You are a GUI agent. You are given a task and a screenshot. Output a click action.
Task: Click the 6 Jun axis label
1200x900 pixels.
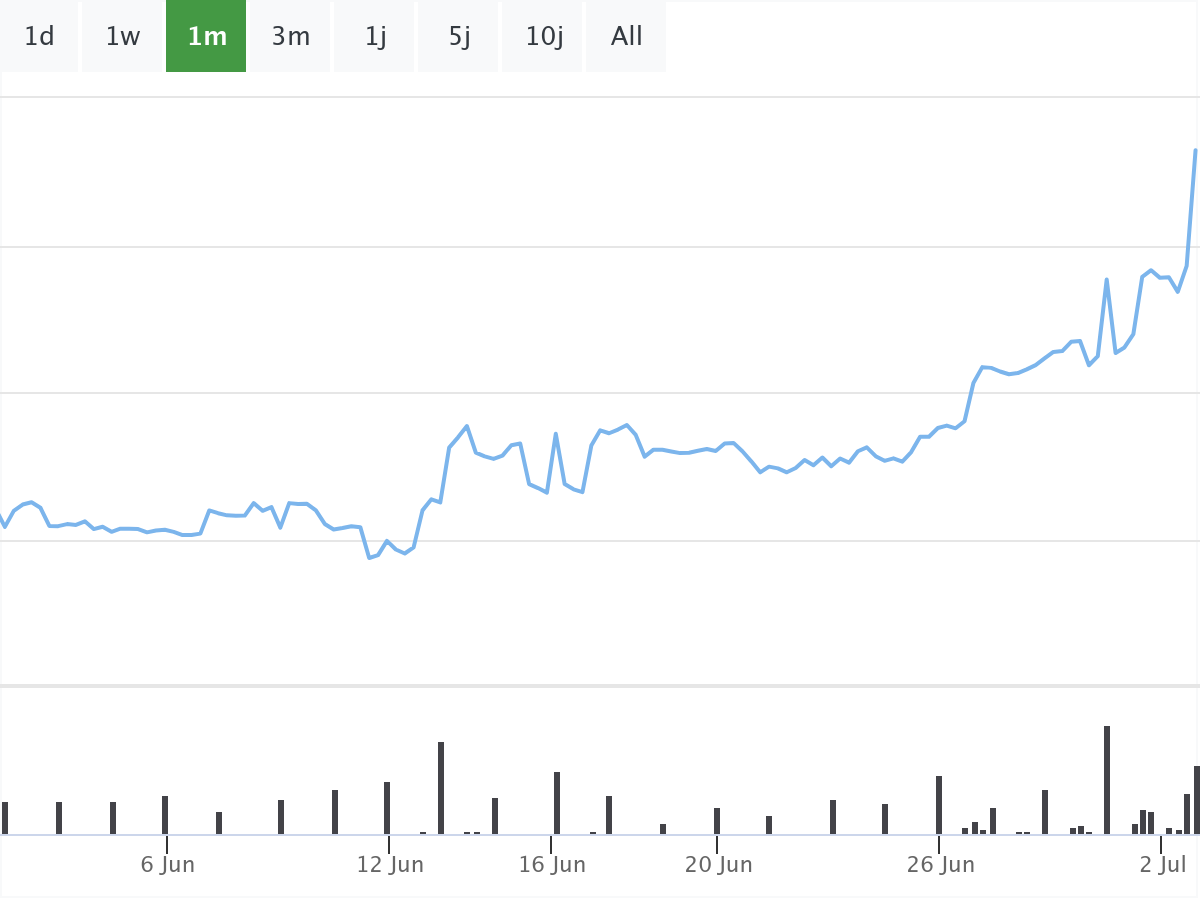pos(168,865)
